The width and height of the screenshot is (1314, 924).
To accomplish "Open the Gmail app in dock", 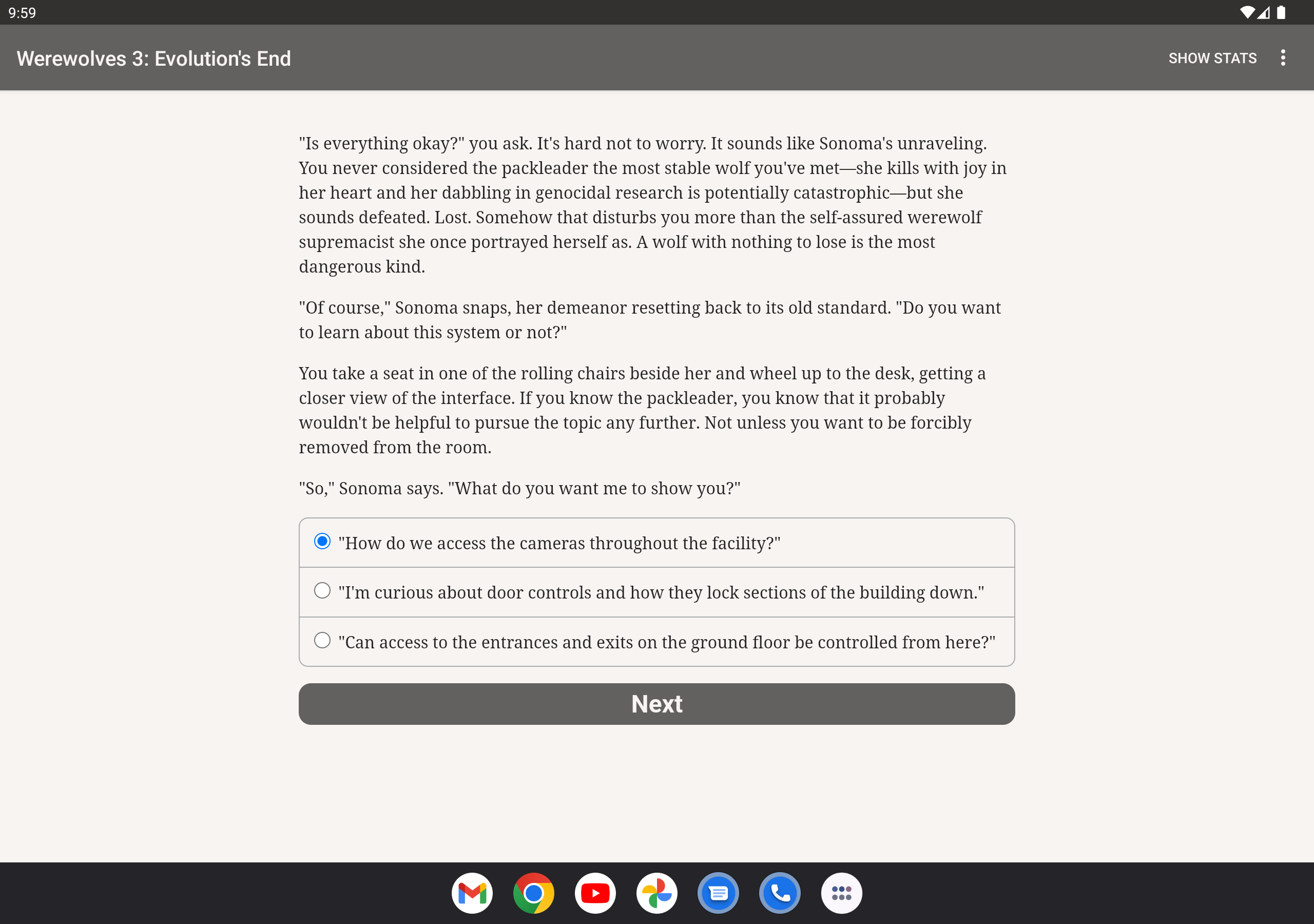I will 472,893.
